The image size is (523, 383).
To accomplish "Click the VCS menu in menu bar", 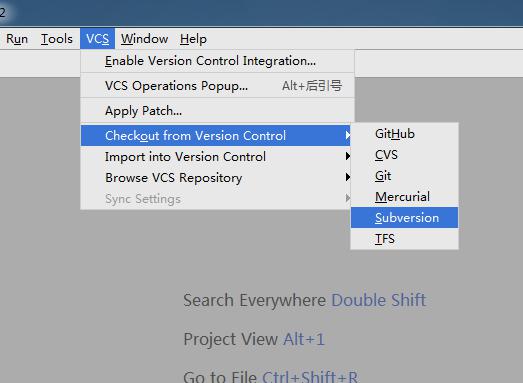I will coord(97,39).
